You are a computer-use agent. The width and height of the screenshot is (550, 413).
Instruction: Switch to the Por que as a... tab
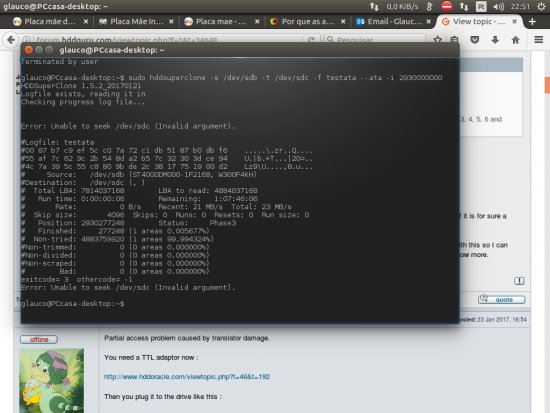click(x=303, y=21)
